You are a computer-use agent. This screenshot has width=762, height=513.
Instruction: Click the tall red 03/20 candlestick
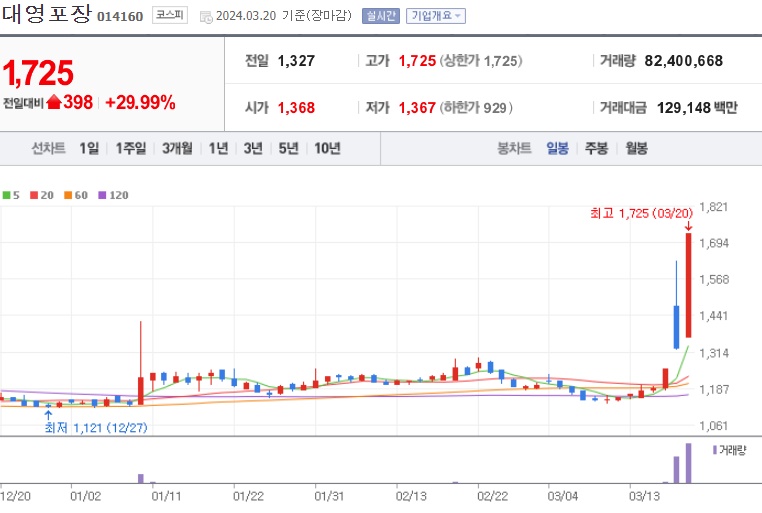[x=689, y=285]
